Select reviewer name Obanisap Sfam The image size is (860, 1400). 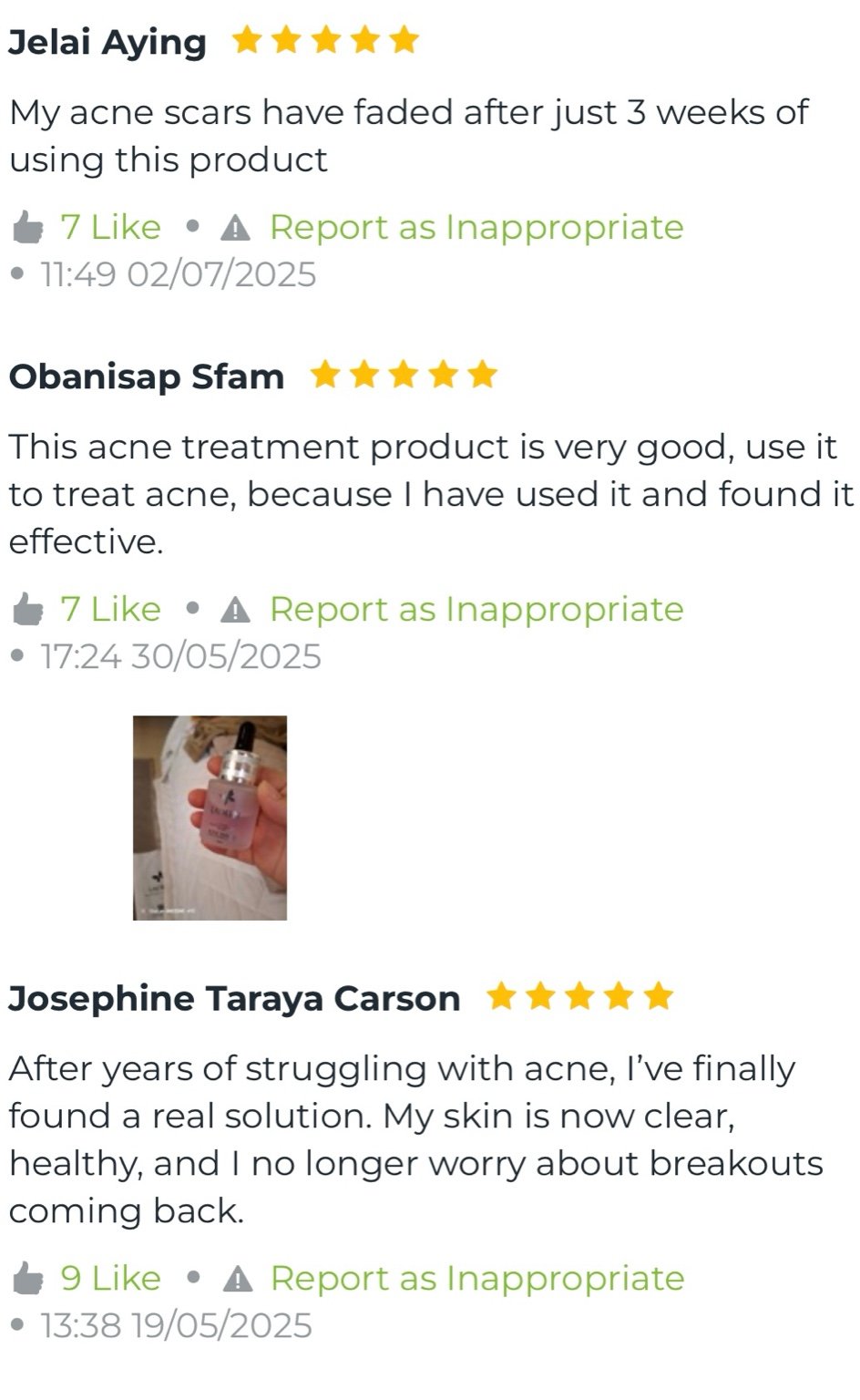point(147,376)
